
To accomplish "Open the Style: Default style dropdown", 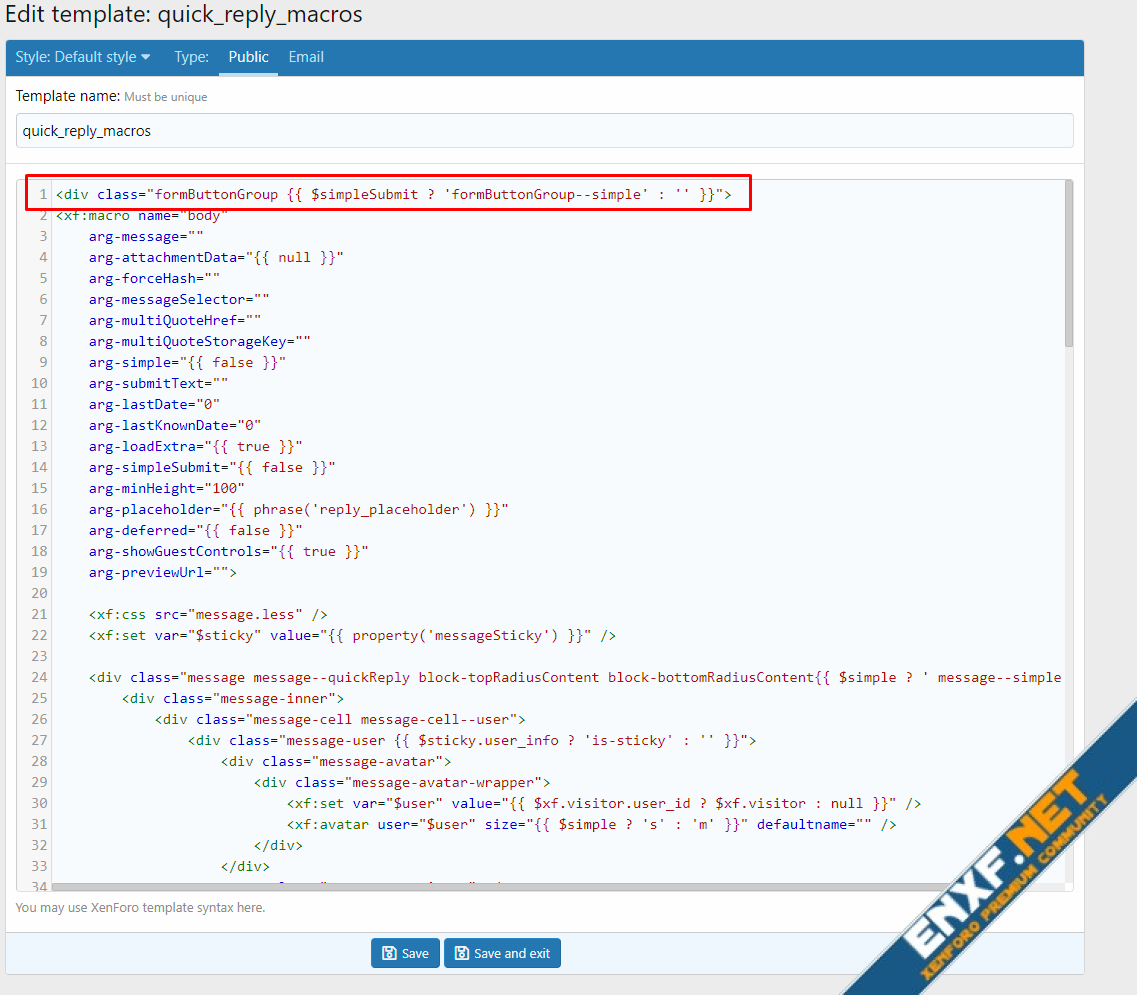I will pos(83,57).
